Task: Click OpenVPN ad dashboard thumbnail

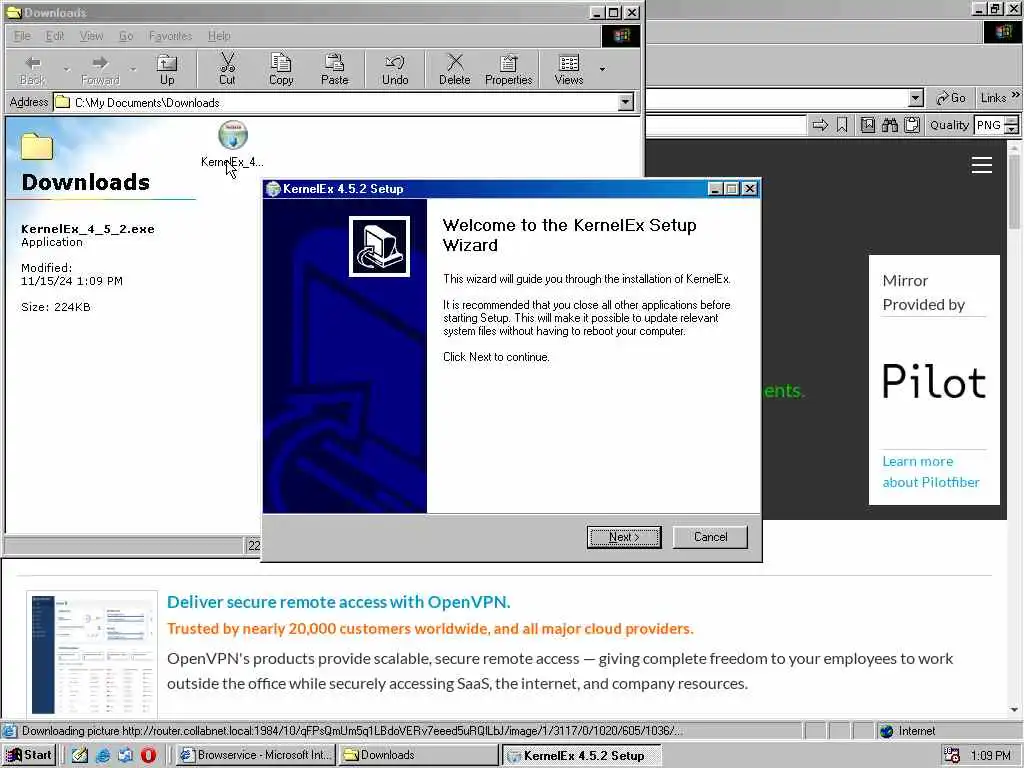Action: click(92, 652)
